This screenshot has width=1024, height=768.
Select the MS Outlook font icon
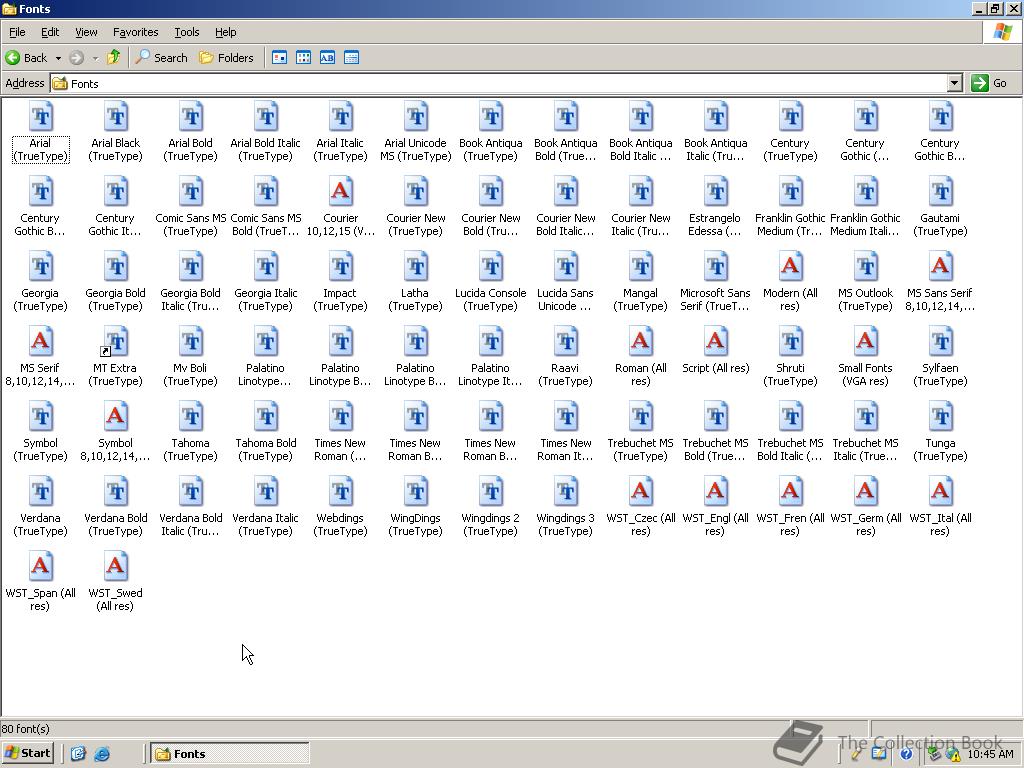point(865,268)
